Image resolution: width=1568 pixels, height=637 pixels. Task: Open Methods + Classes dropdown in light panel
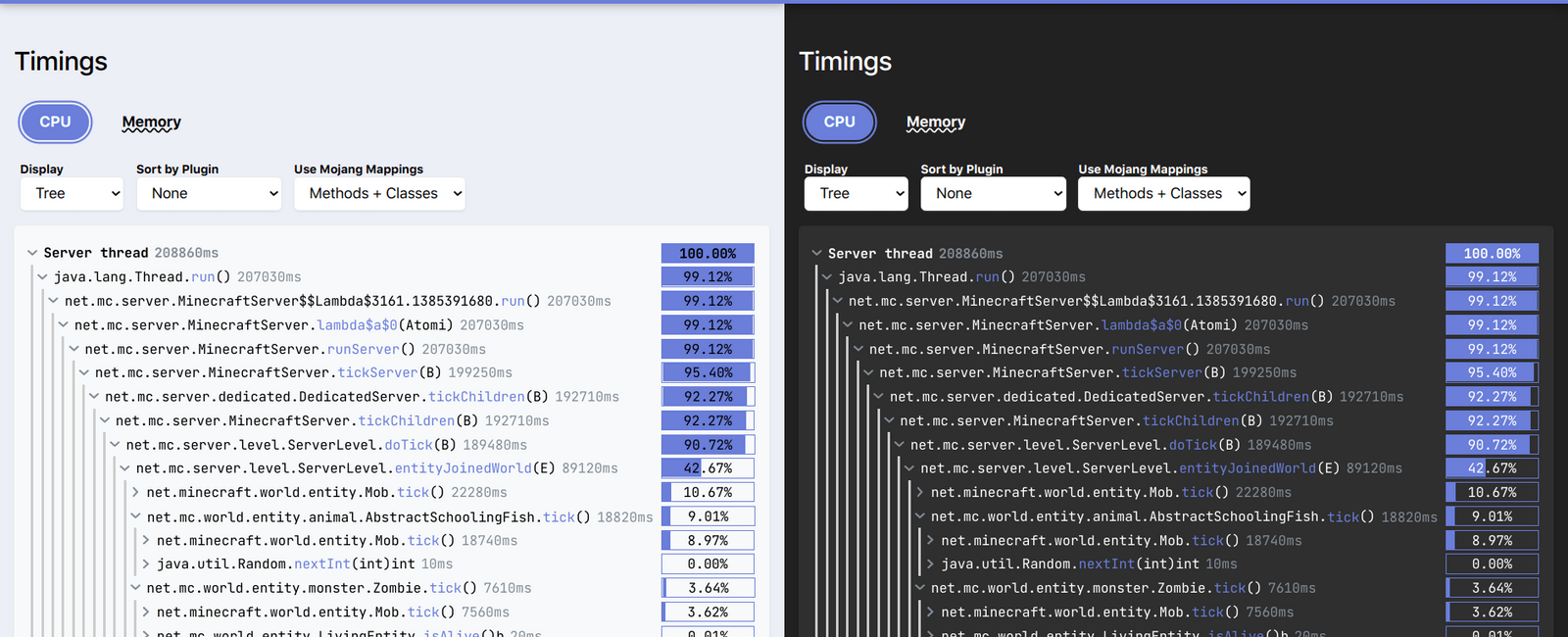tap(379, 194)
